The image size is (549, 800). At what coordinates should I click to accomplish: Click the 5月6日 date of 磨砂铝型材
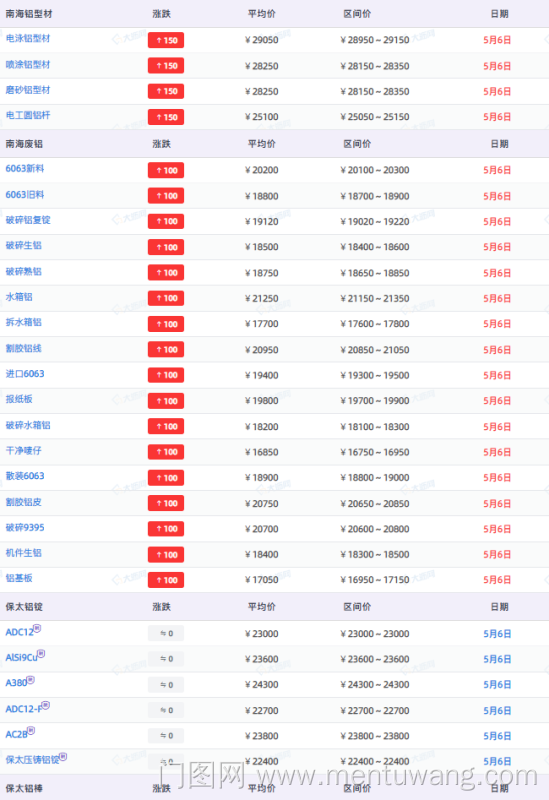497,91
